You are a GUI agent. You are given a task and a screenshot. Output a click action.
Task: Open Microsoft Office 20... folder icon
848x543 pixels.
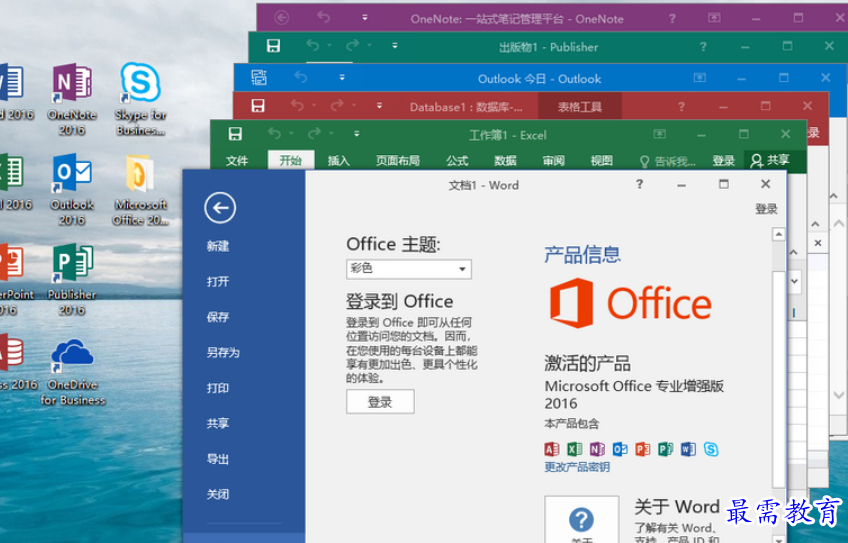click(x=140, y=189)
